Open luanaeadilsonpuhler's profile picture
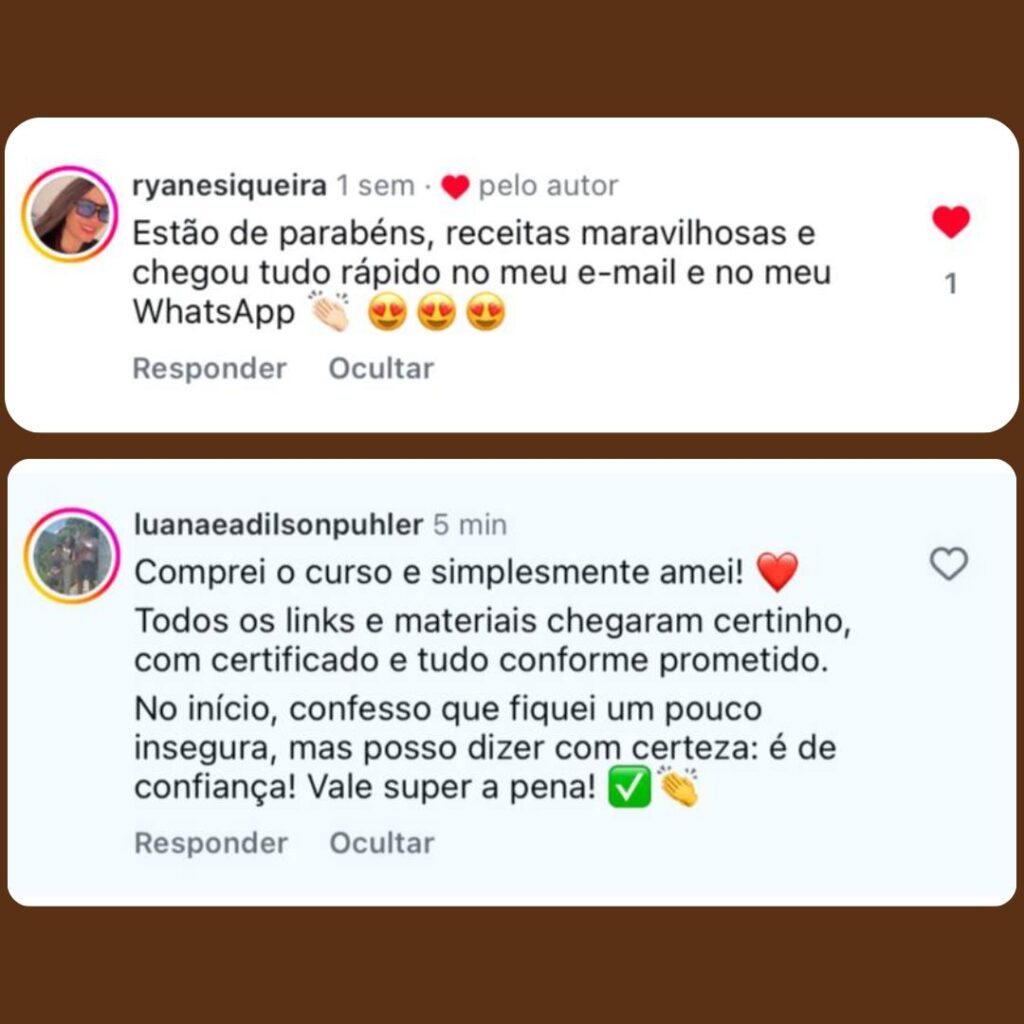This screenshot has height=1024, width=1024. point(72,556)
